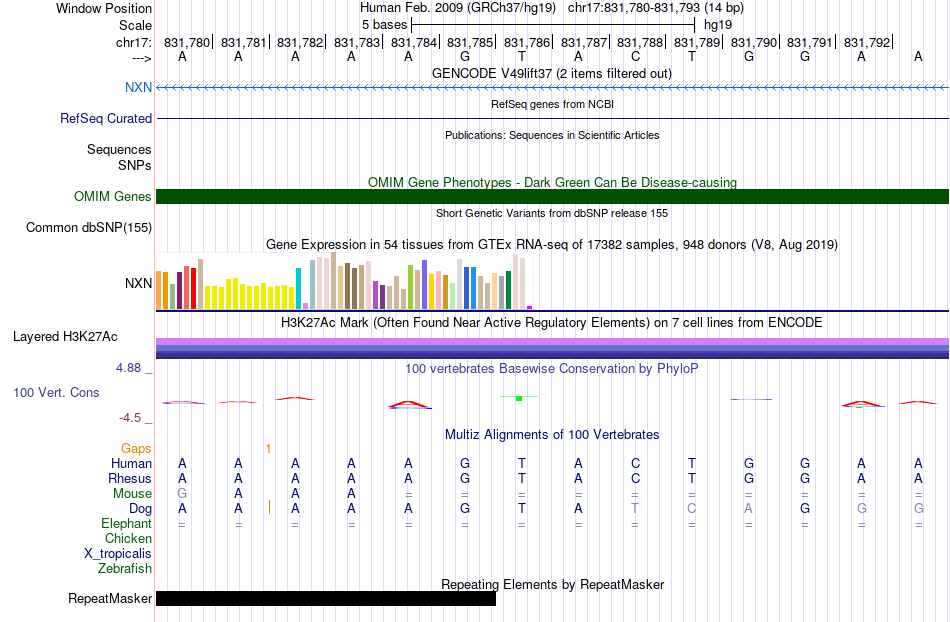The image size is (950, 622).
Task: Click base C in the Human alignment row
Action: [636, 463]
